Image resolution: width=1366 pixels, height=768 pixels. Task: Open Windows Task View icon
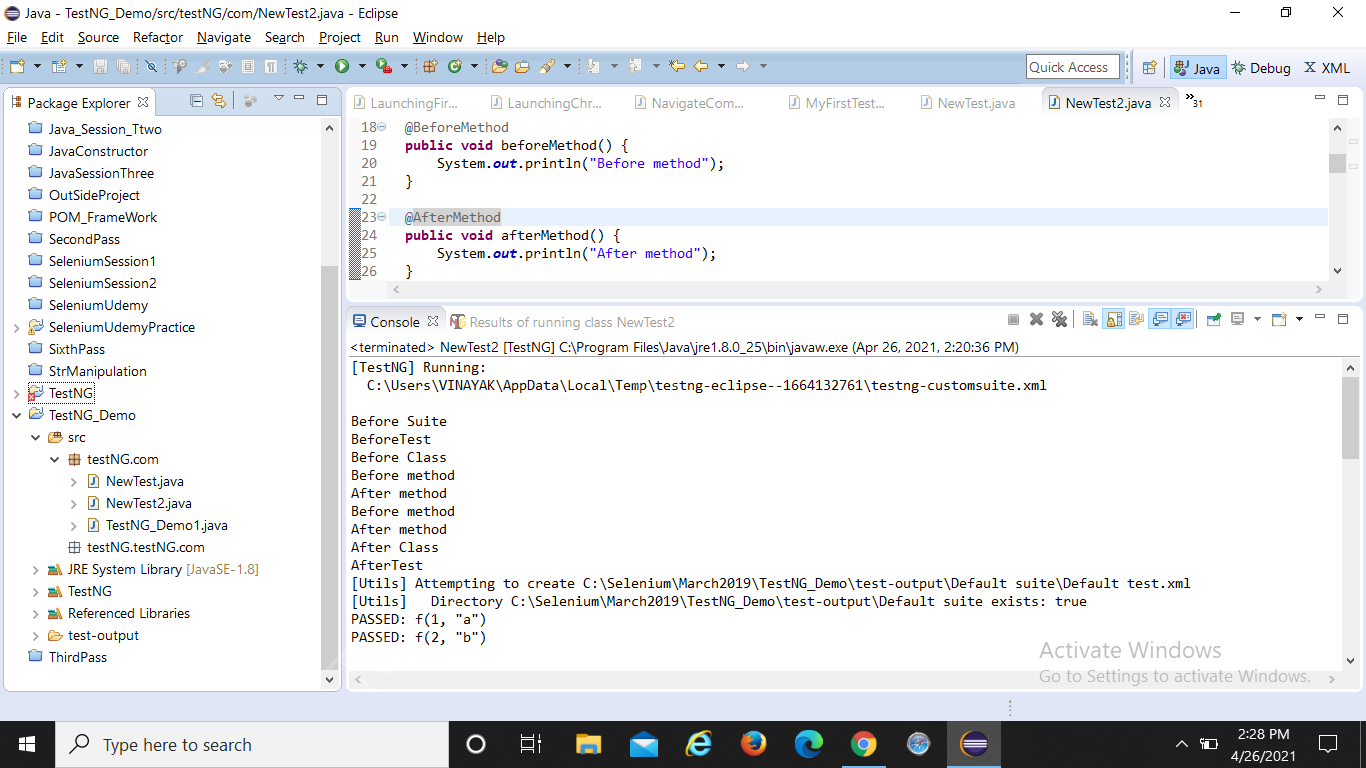point(531,744)
